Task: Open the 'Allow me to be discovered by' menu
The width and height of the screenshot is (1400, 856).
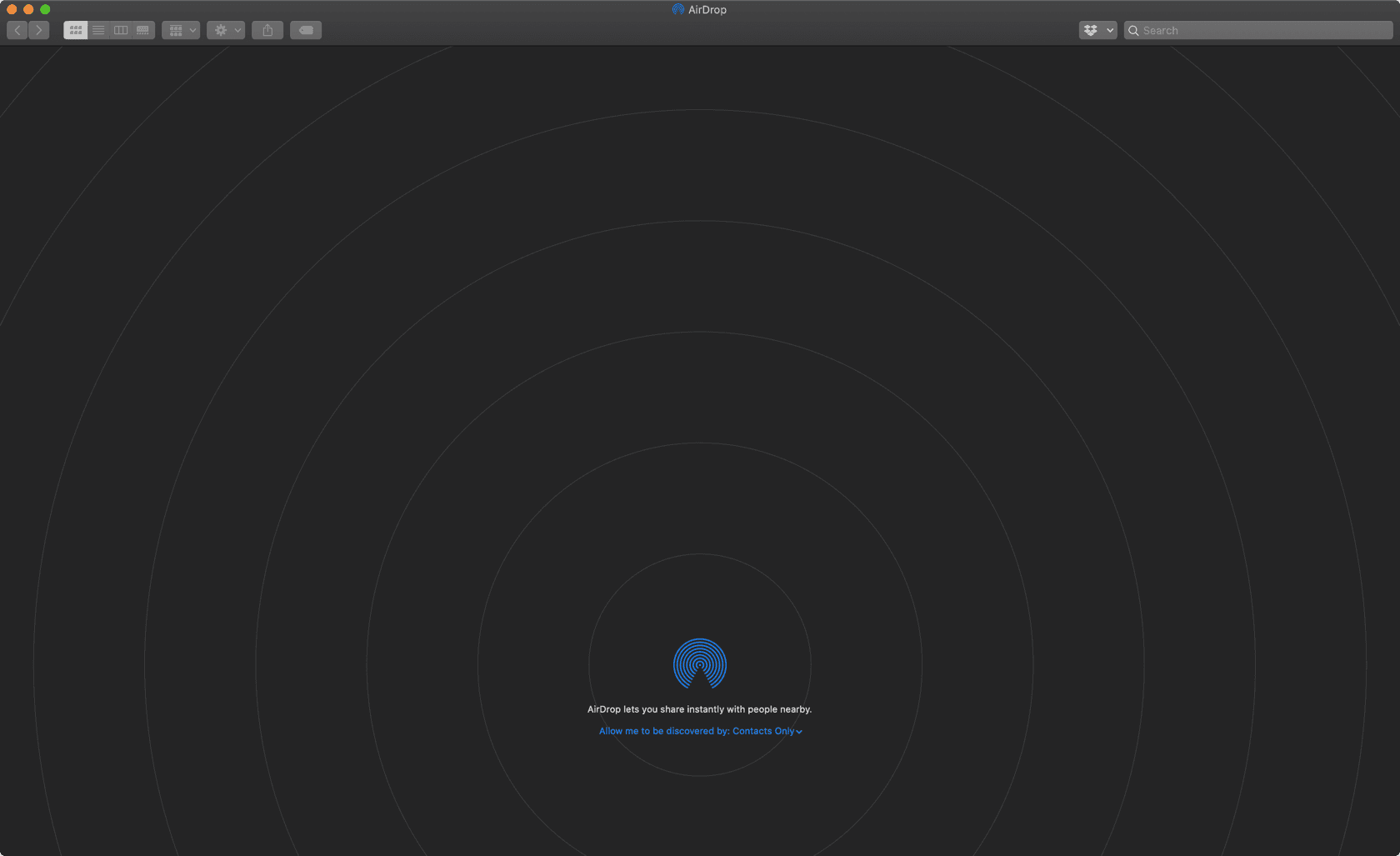Action: (x=700, y=731)
